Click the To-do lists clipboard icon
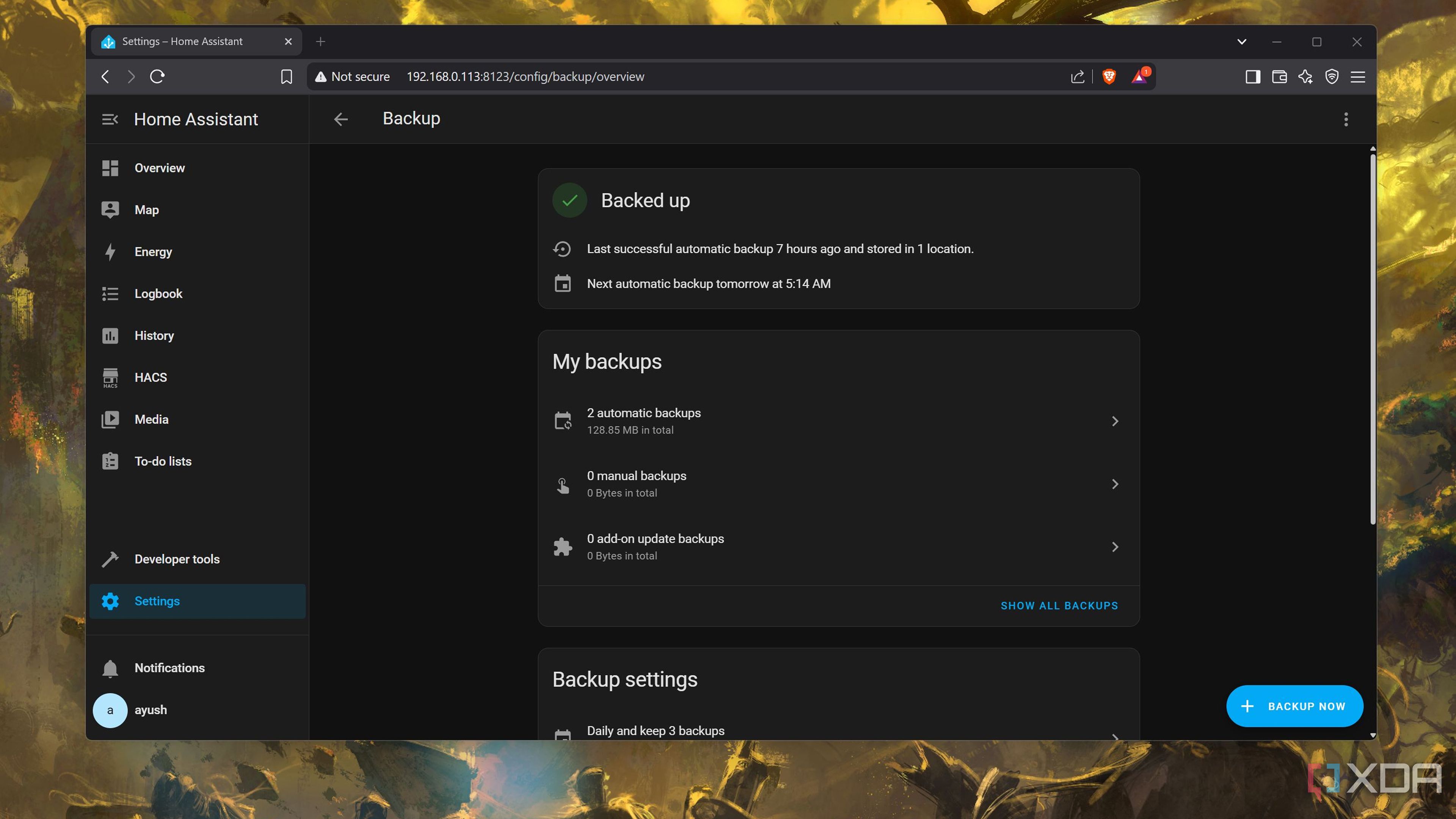 point(110,461)
